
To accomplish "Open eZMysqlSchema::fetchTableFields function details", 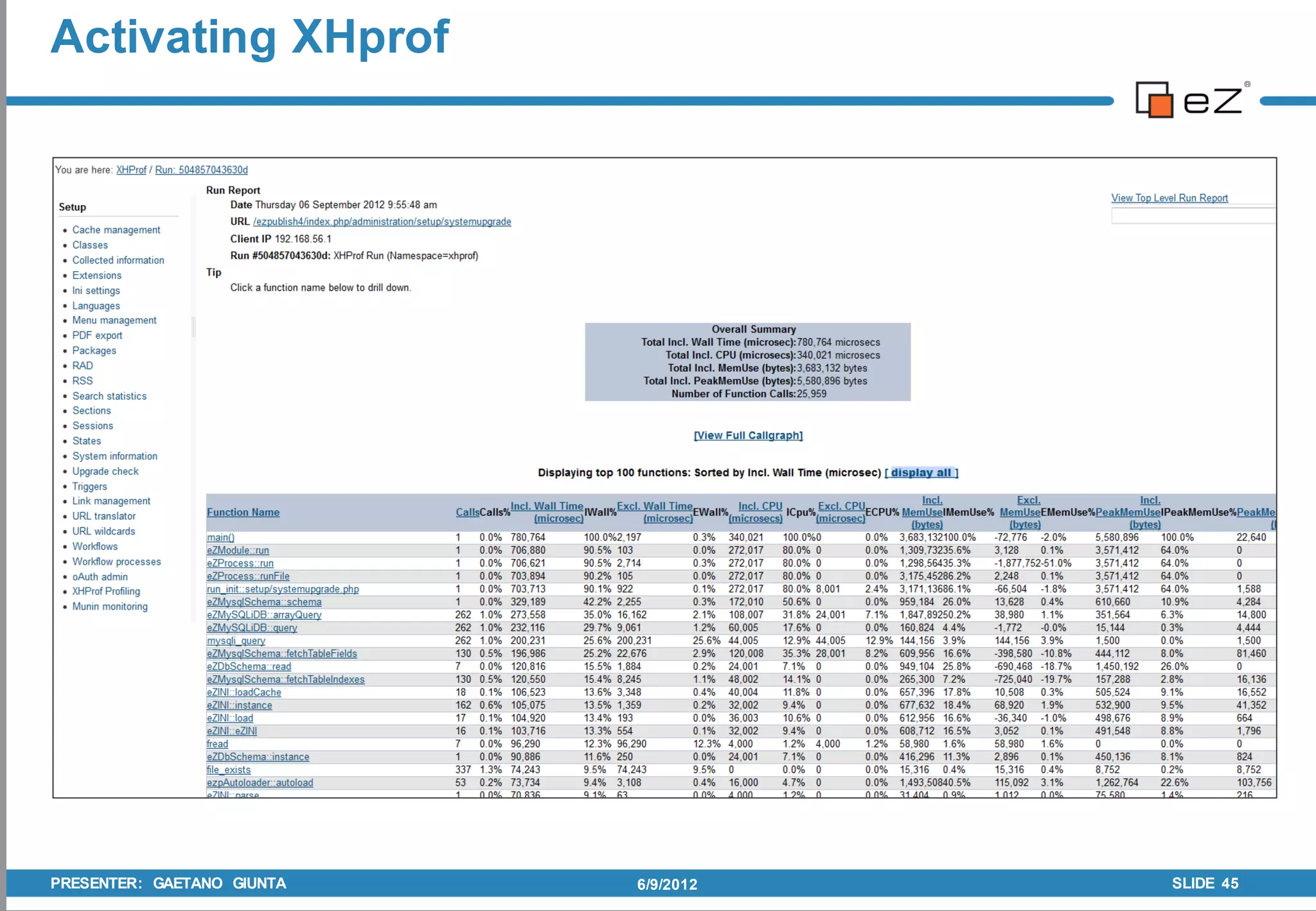I will [281, 654].
